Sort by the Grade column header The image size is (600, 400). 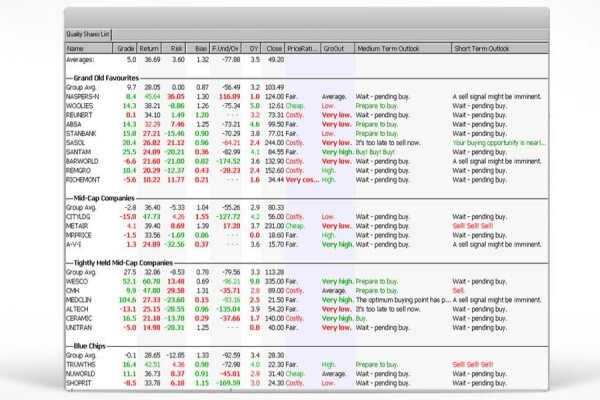click(125, 49)
